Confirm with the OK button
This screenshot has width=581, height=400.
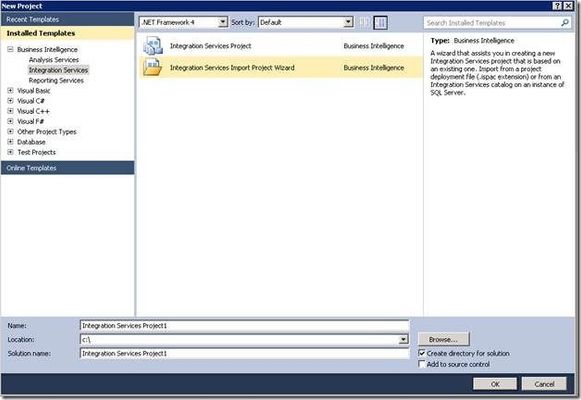(495, 384)
